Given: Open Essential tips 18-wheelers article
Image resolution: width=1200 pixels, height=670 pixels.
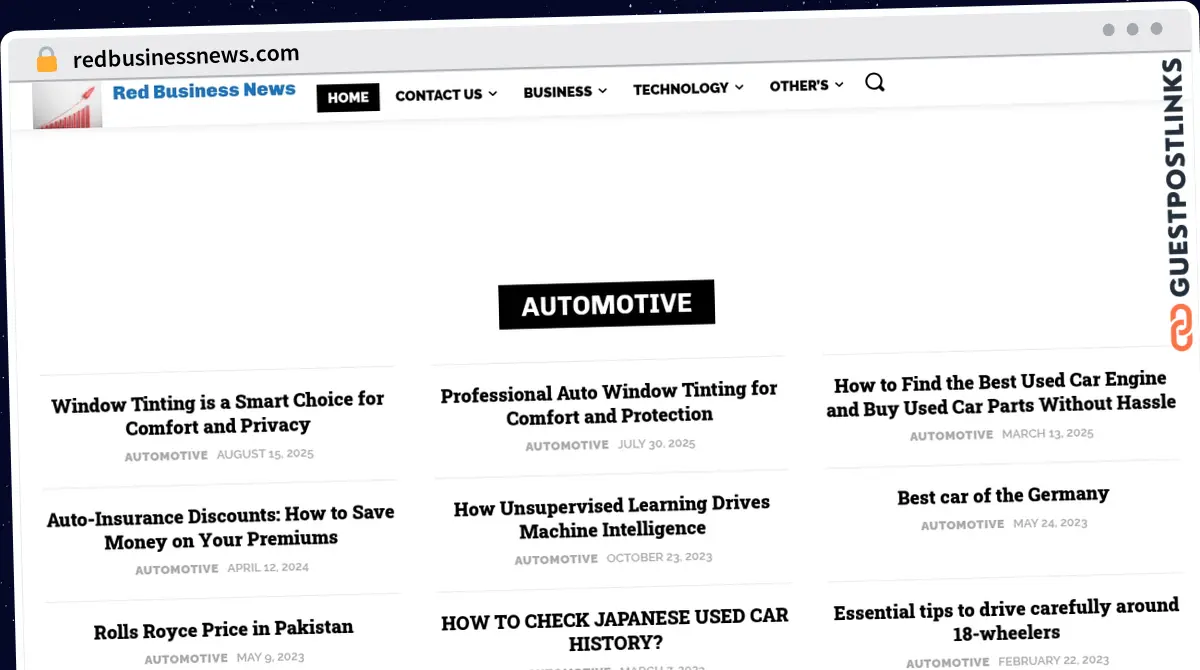Looking at the screenshot, I should (1005, 620).
